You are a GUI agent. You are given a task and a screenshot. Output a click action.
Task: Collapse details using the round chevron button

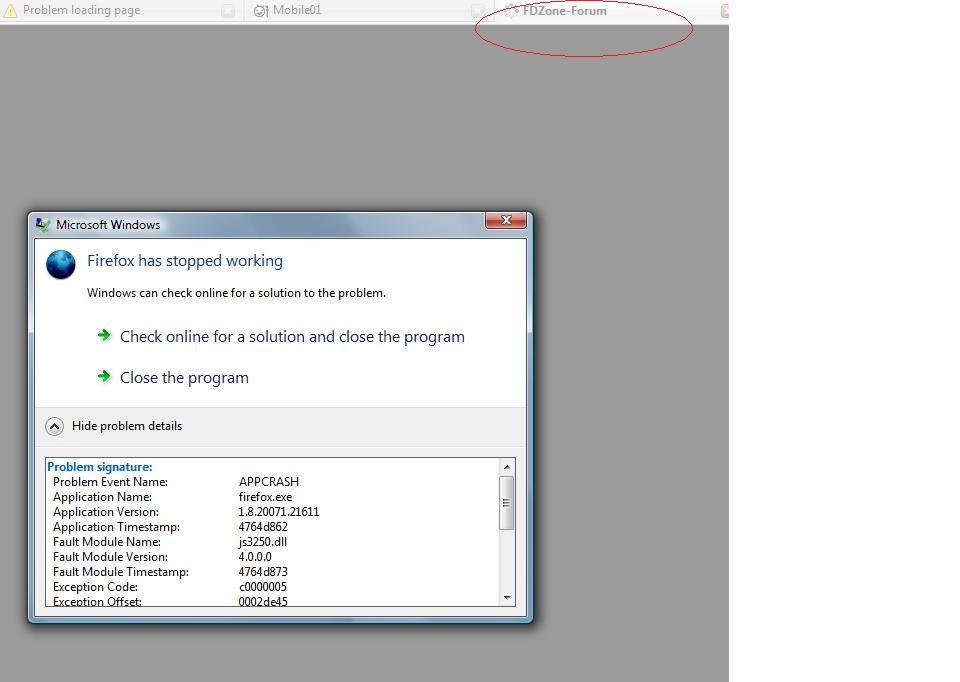(x=55, y=426)
